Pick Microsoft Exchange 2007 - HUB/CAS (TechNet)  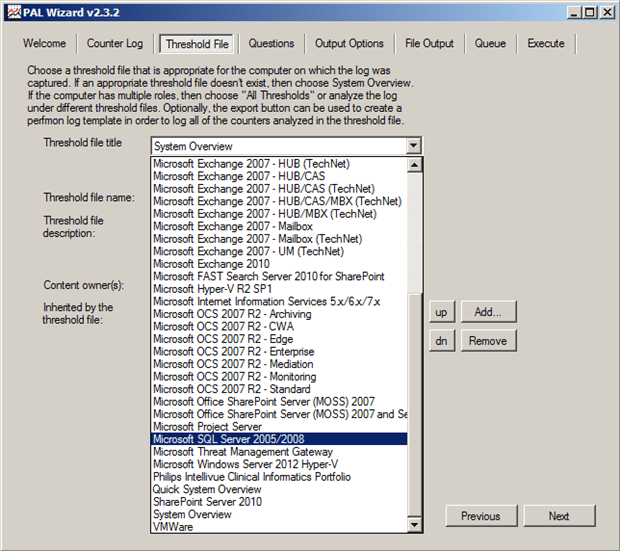click(279, 189)
